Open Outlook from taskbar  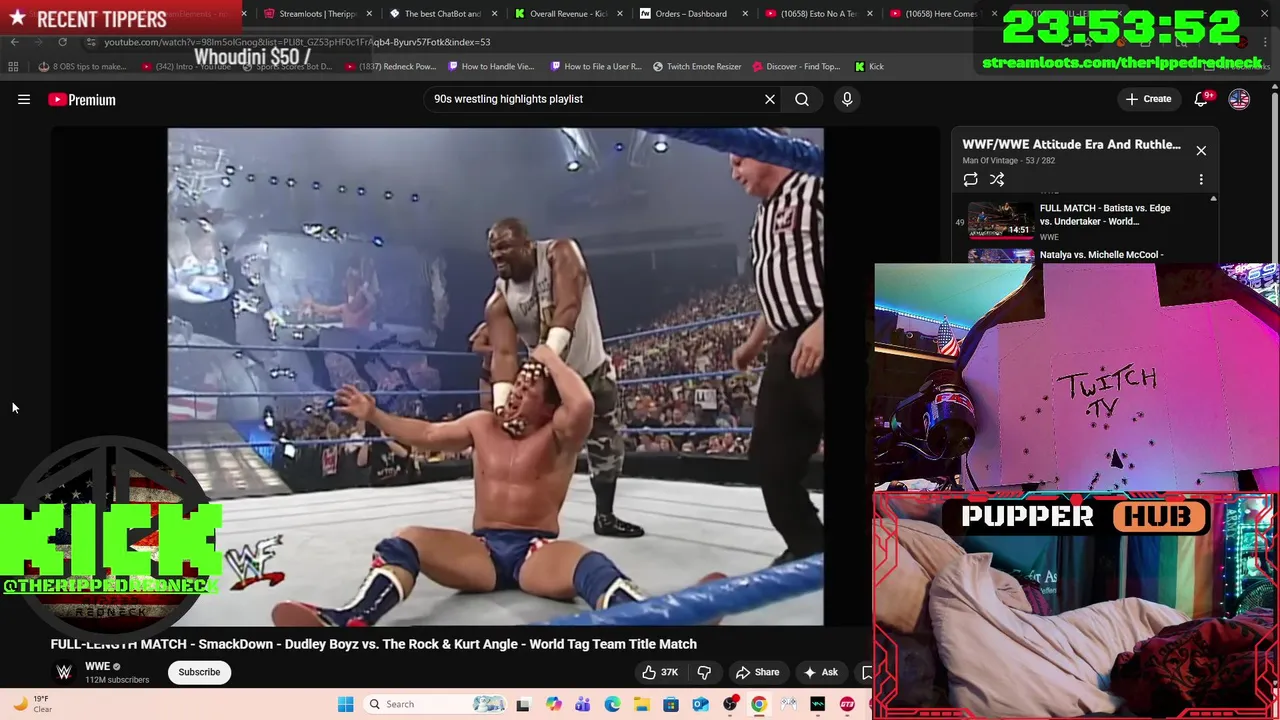click(700, 704)
